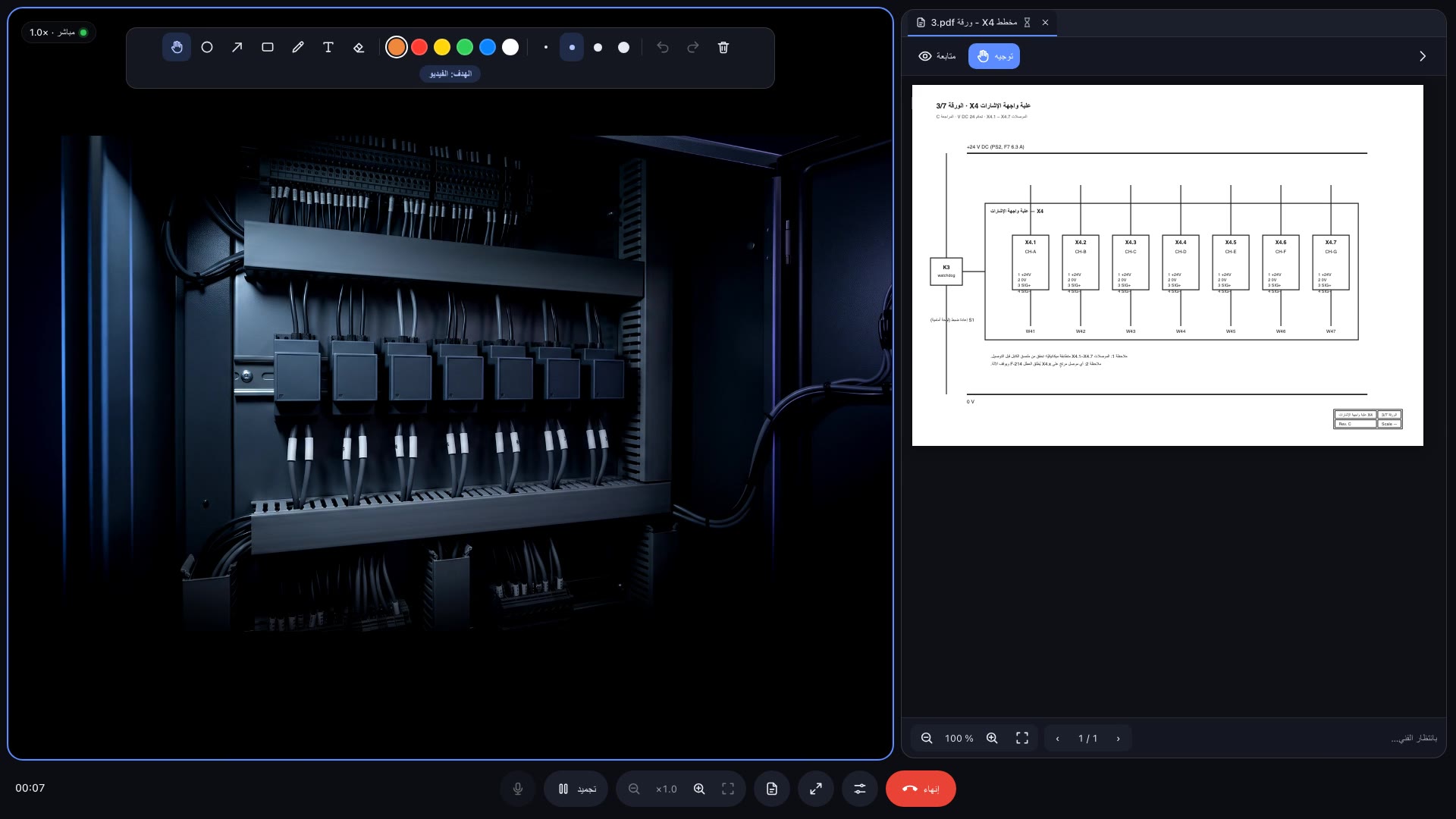Select the text annotation tool
This screenshot has width=1456, height=819.
328,47
